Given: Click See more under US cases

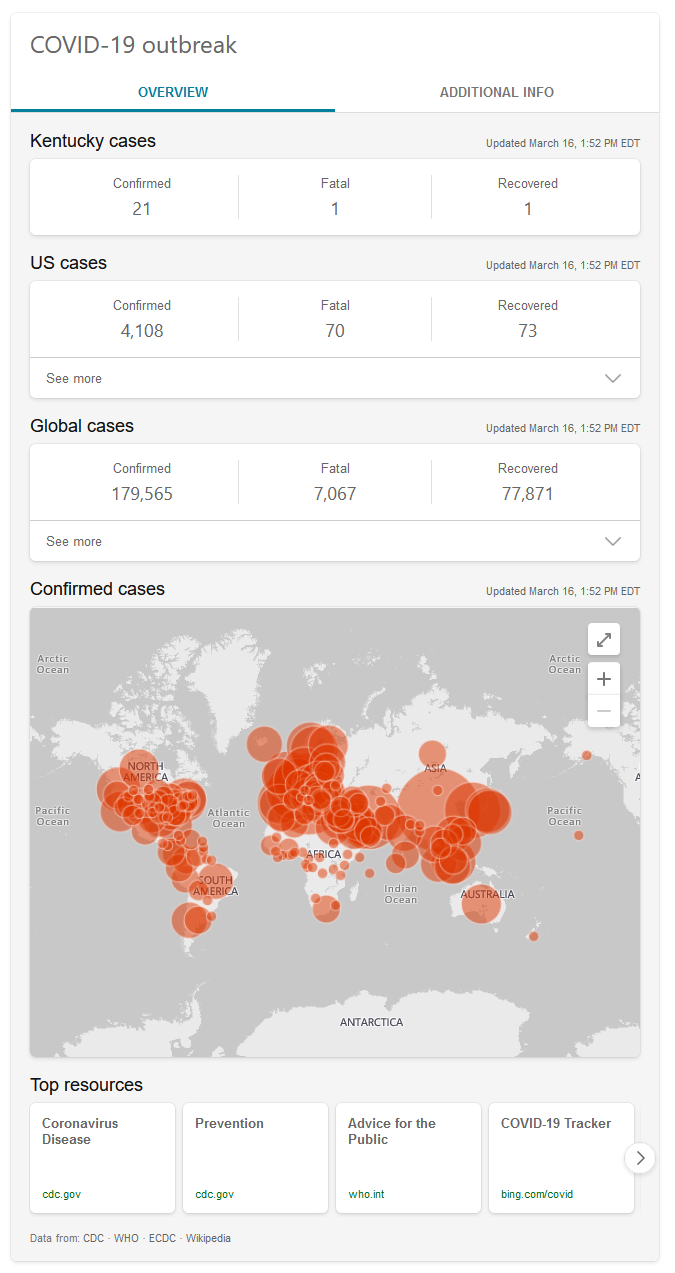Looking at the screenshot, I should [74, 378].
